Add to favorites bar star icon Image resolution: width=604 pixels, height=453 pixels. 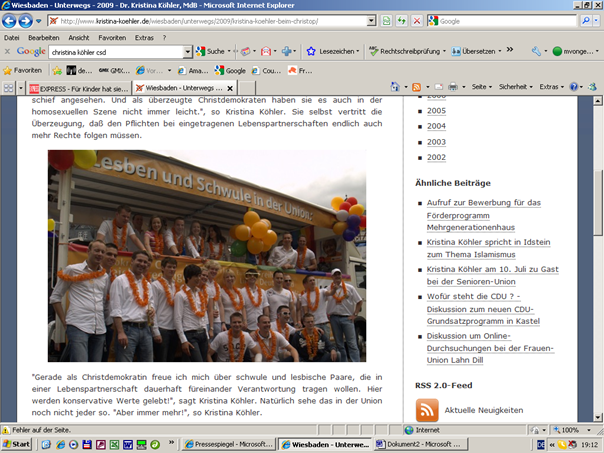pyautogui.click(x=57, y=70)
